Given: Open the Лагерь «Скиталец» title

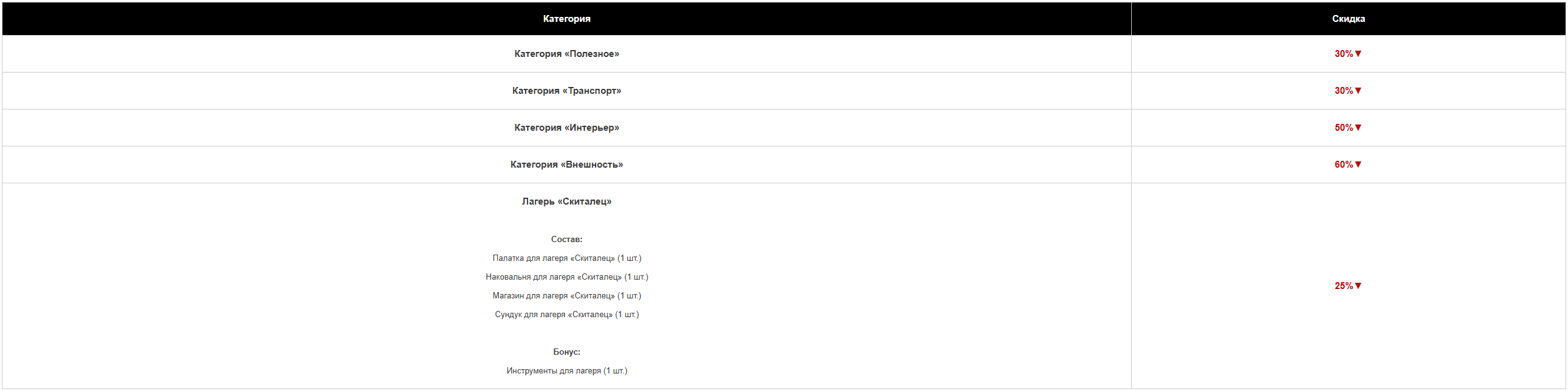Looking at the screenshot, I should 566,201.
